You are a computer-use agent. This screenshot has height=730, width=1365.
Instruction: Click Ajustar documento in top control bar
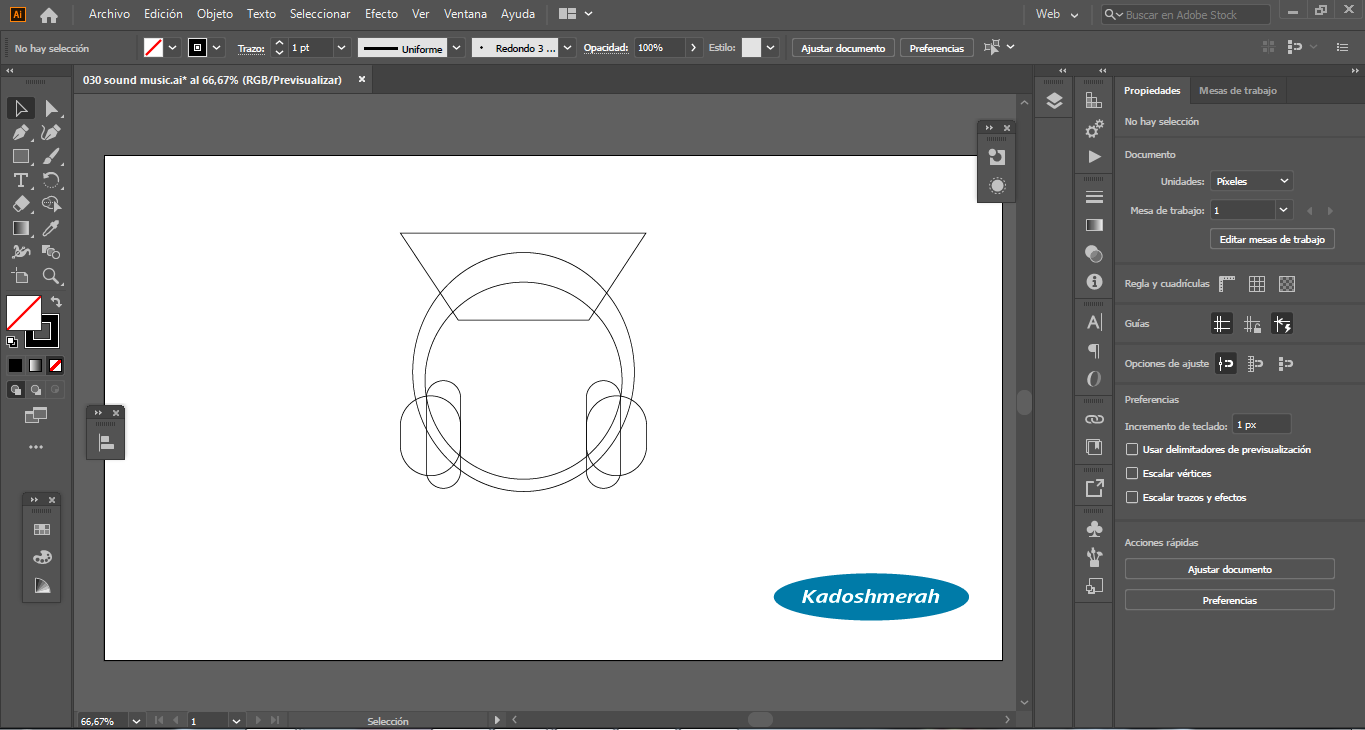[843, 48]
